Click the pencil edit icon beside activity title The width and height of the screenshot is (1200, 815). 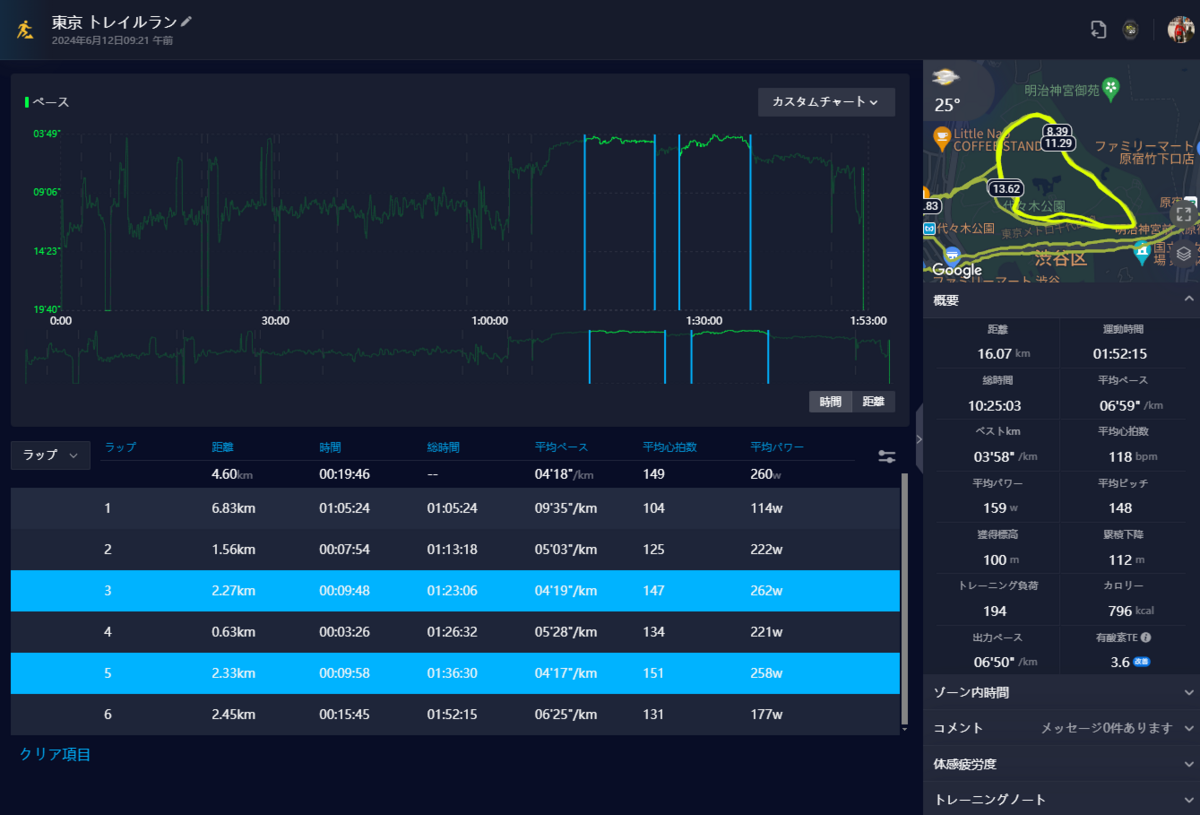(x=187, y=21)
